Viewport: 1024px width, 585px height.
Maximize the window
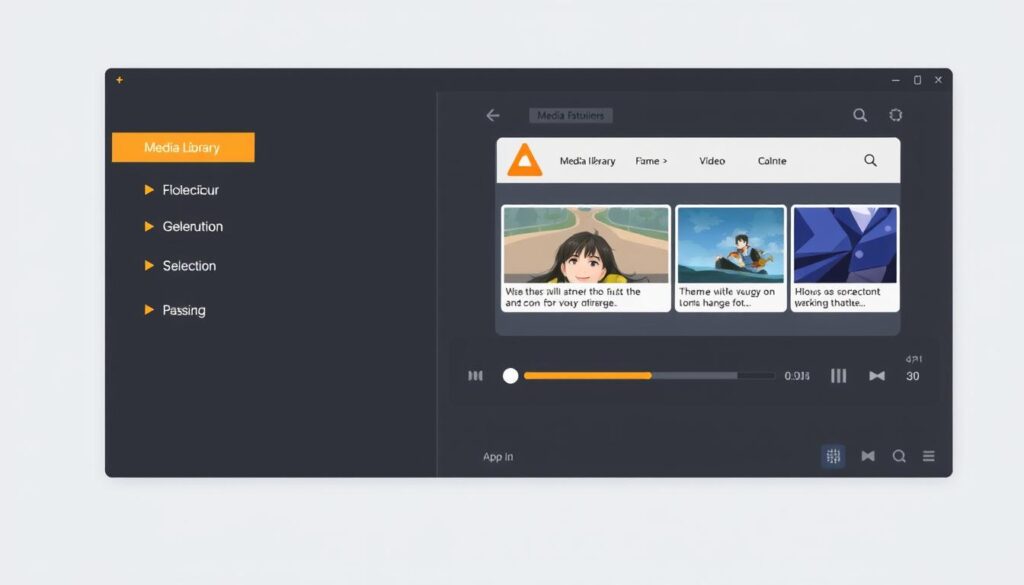click(x=918, y=80)
